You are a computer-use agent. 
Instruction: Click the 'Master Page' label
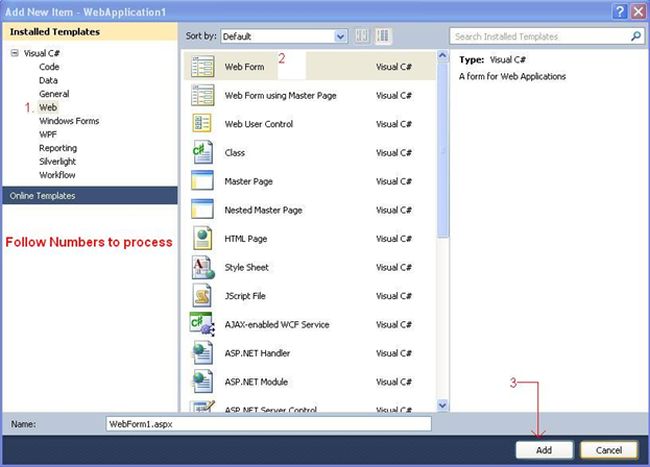tap(248, 181)
